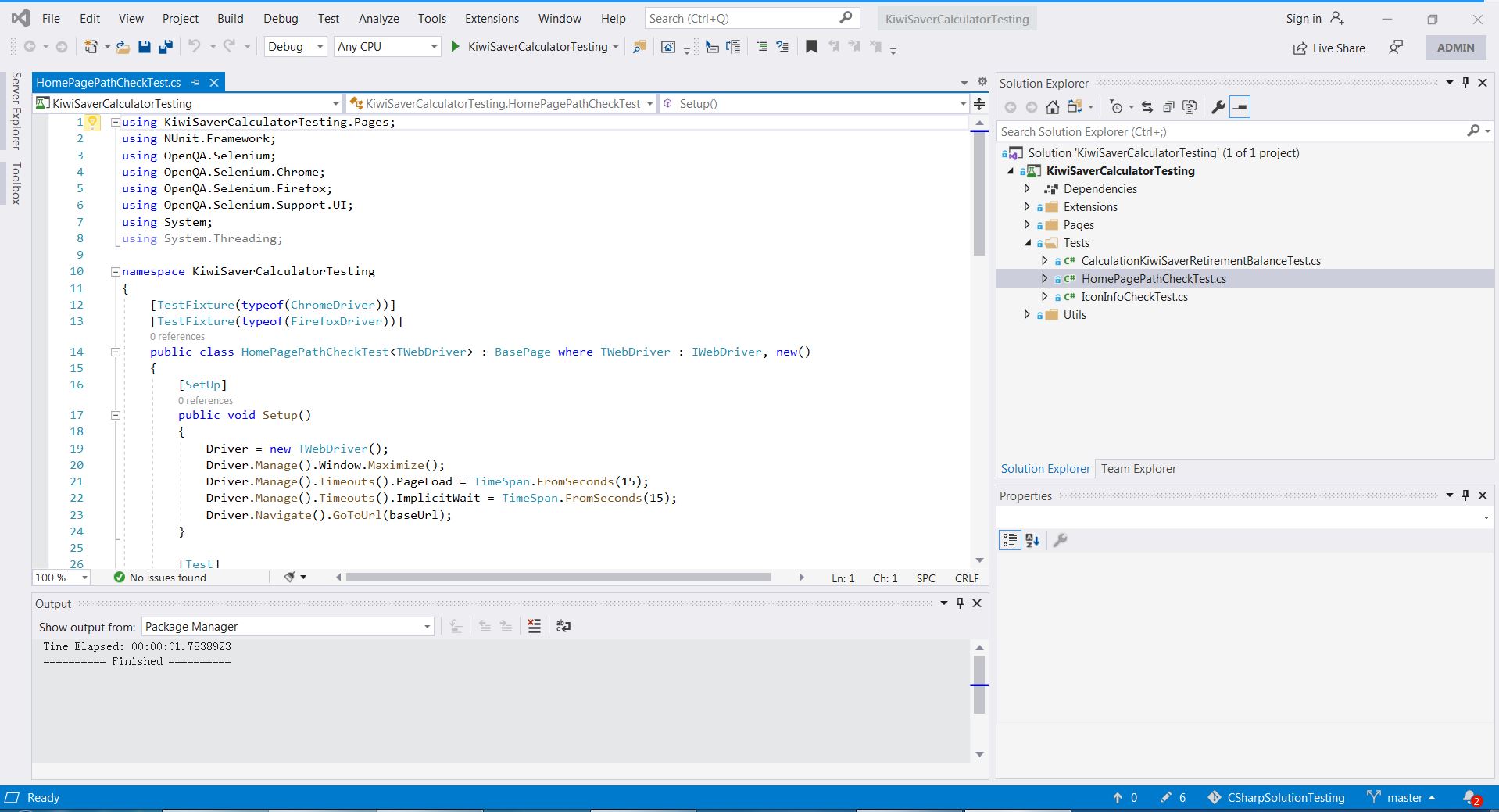Click the comment out selected lines icon
The height and width of the screenshot is (812, 1499).
coord(762,47)
